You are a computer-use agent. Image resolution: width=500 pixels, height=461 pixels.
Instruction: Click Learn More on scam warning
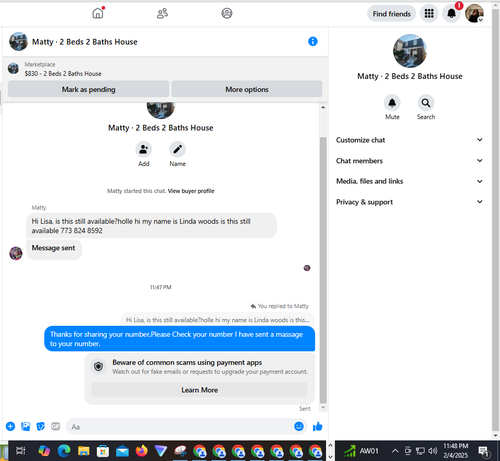pos(199,390)
